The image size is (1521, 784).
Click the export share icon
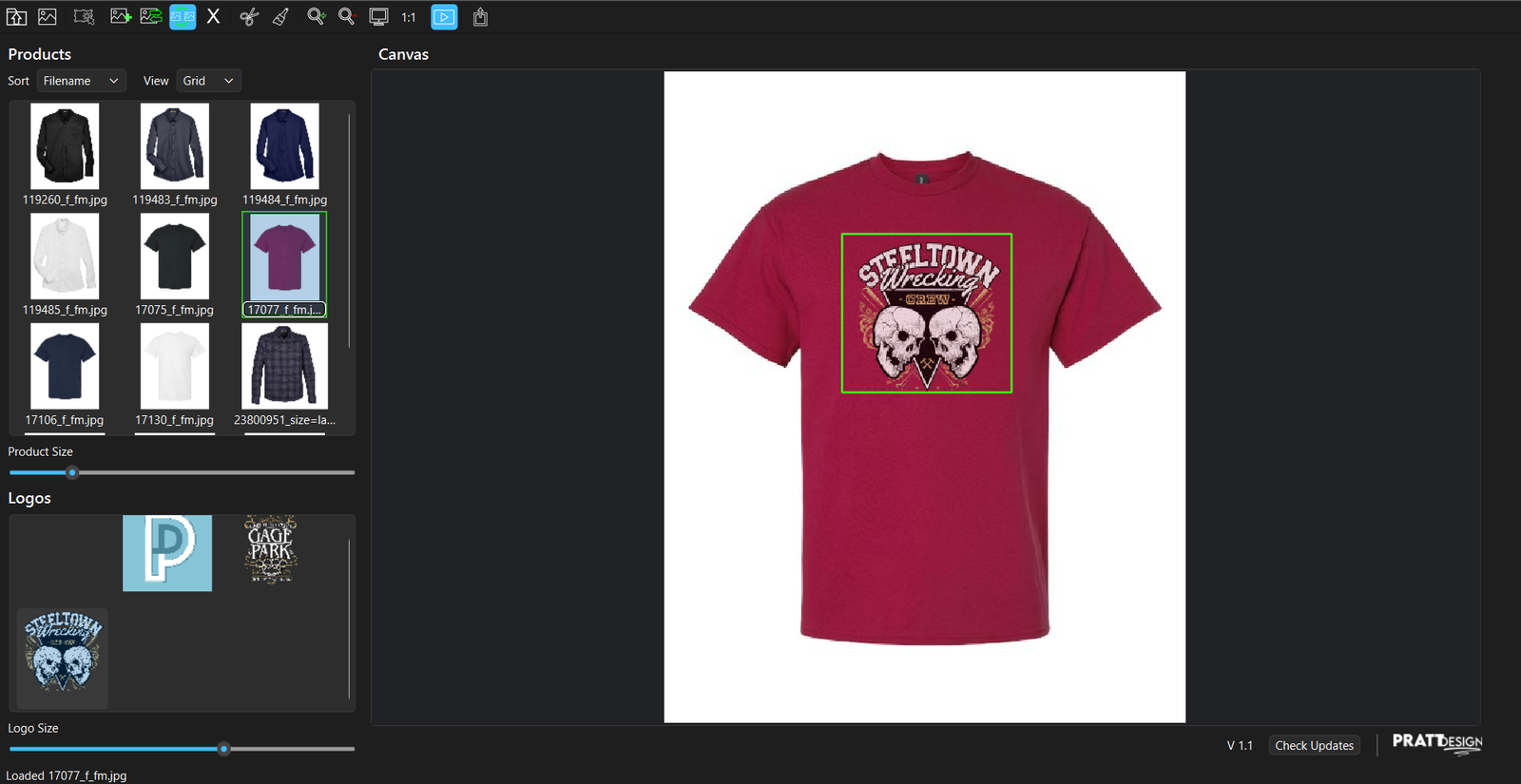coord(480,17)
